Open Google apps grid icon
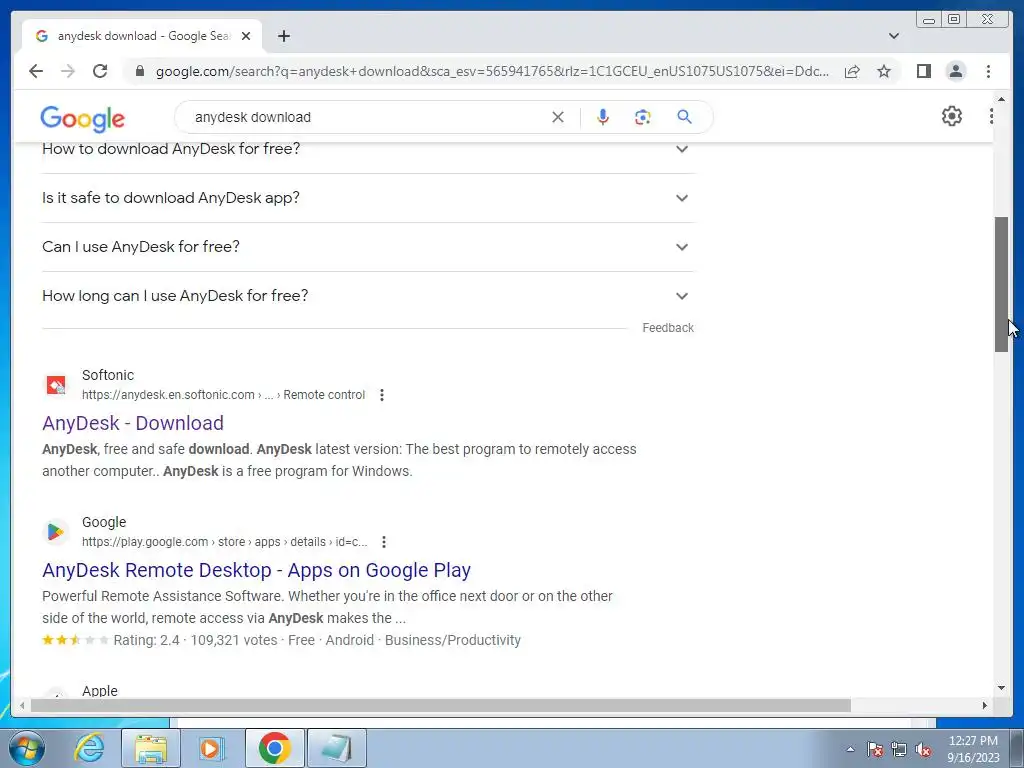 point(991,116)
